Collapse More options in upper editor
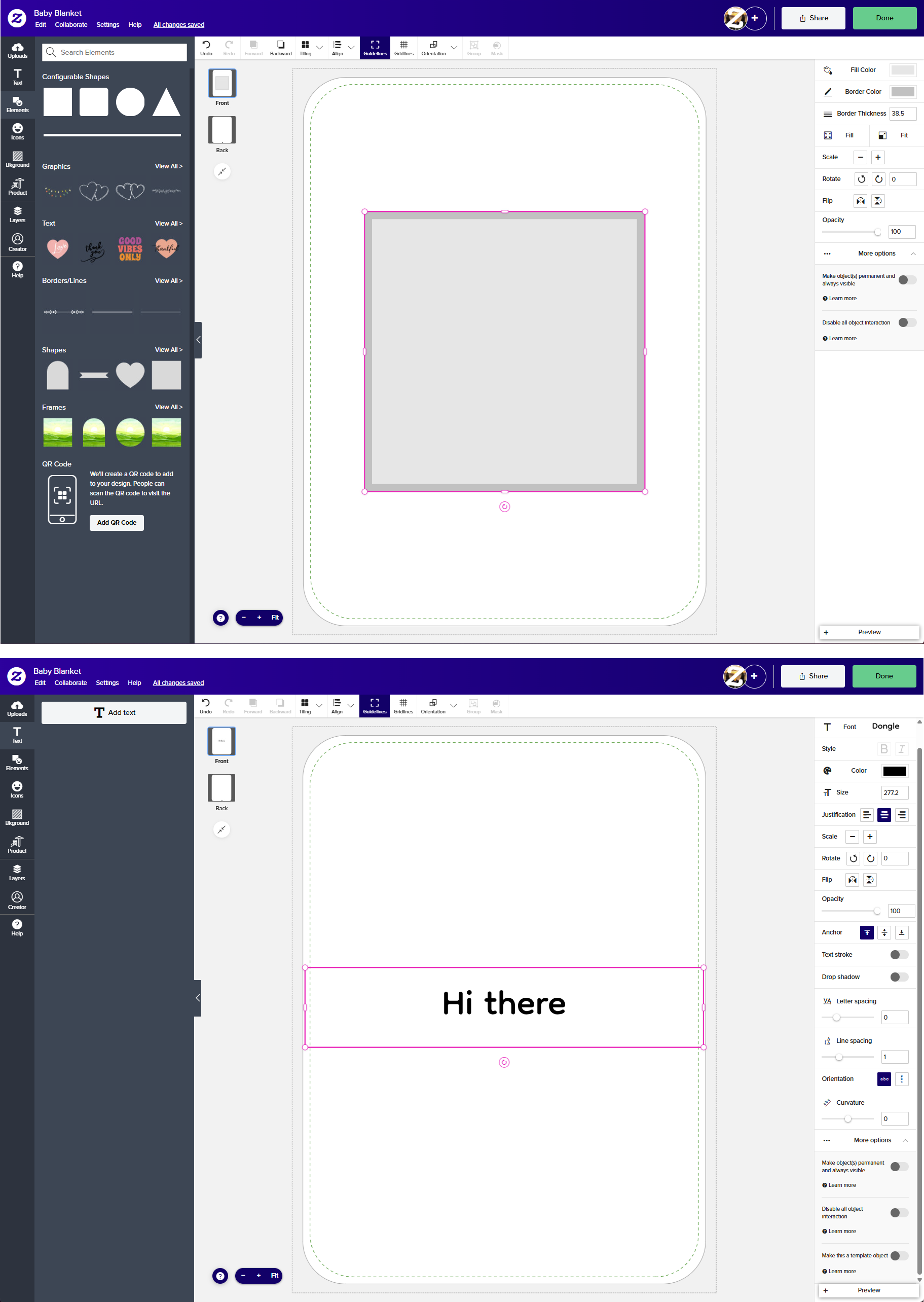Screen dimensions: 924x1302 coord(913,253)
